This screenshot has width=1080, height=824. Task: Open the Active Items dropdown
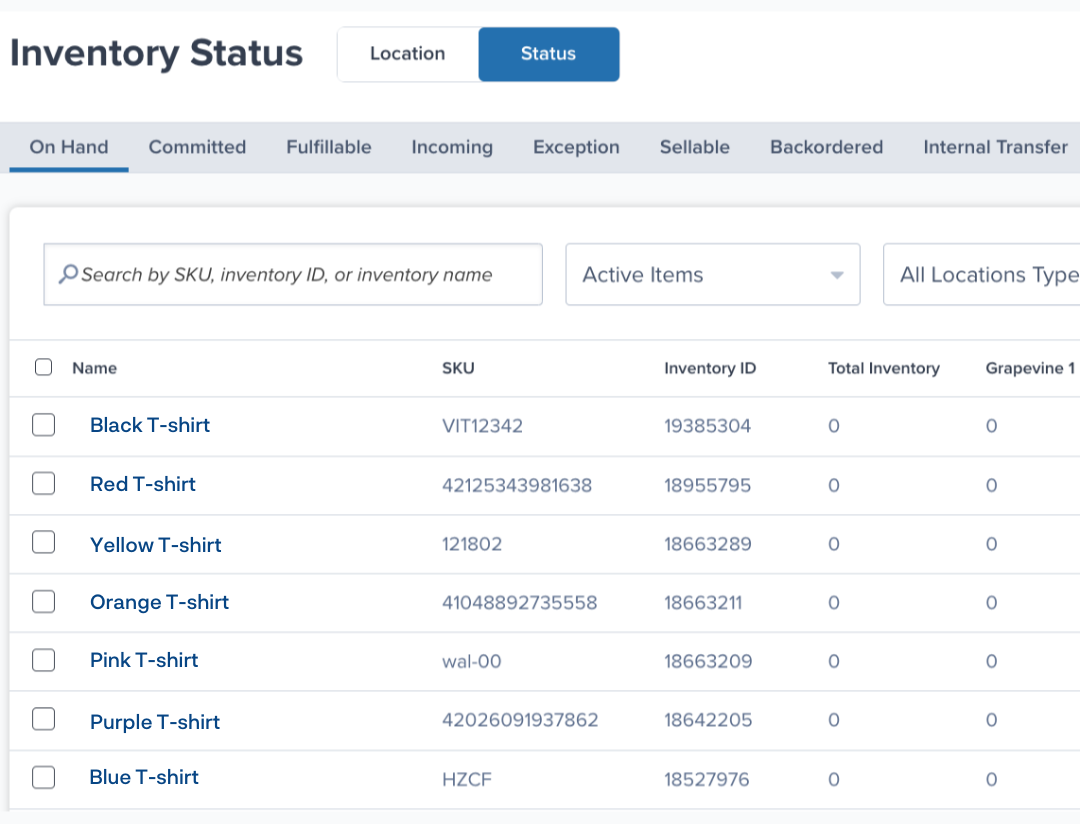pyautogui.click(x=712, y=275)
